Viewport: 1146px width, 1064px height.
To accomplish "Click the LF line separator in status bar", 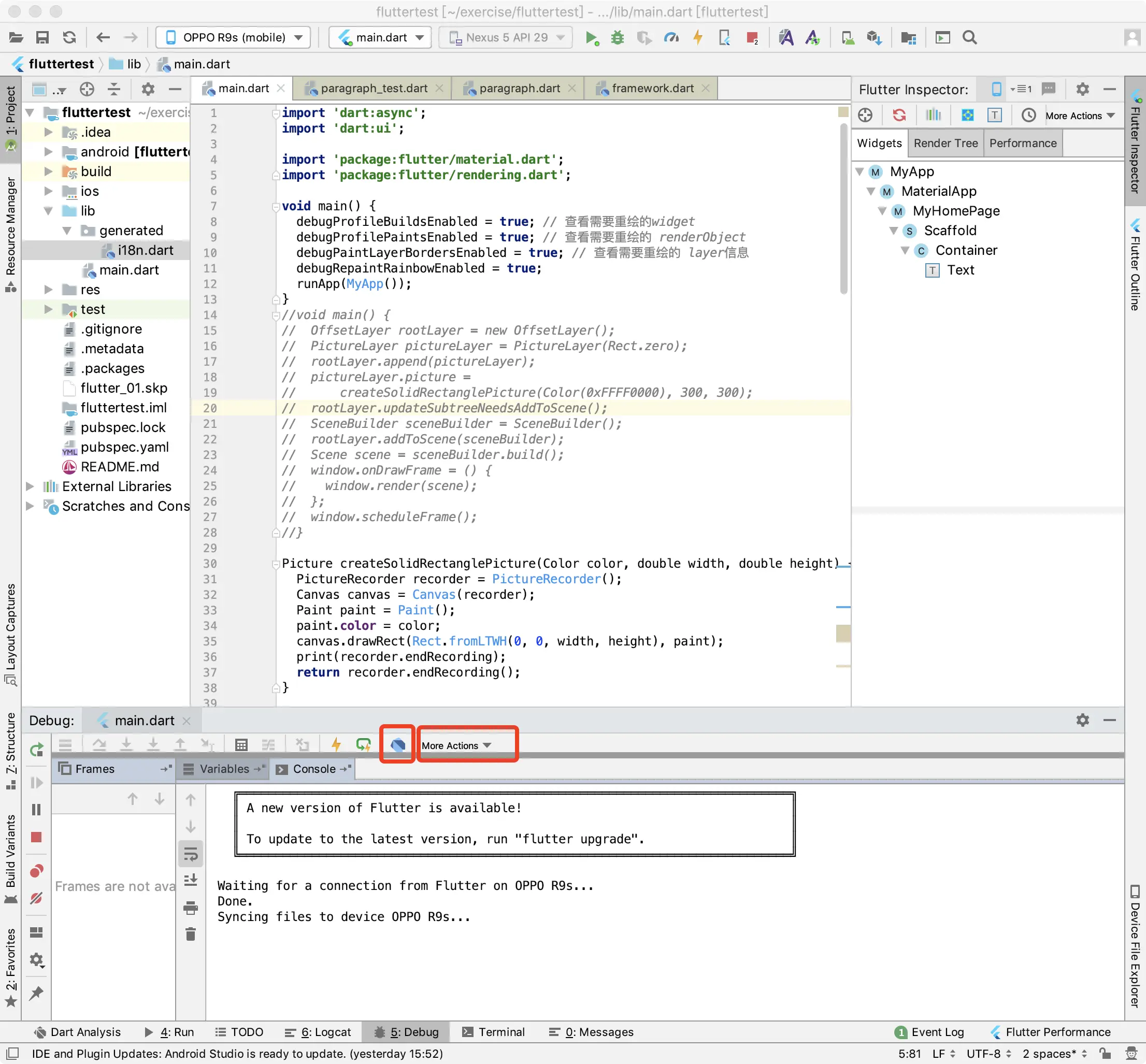I will (x=943, y=1054).
